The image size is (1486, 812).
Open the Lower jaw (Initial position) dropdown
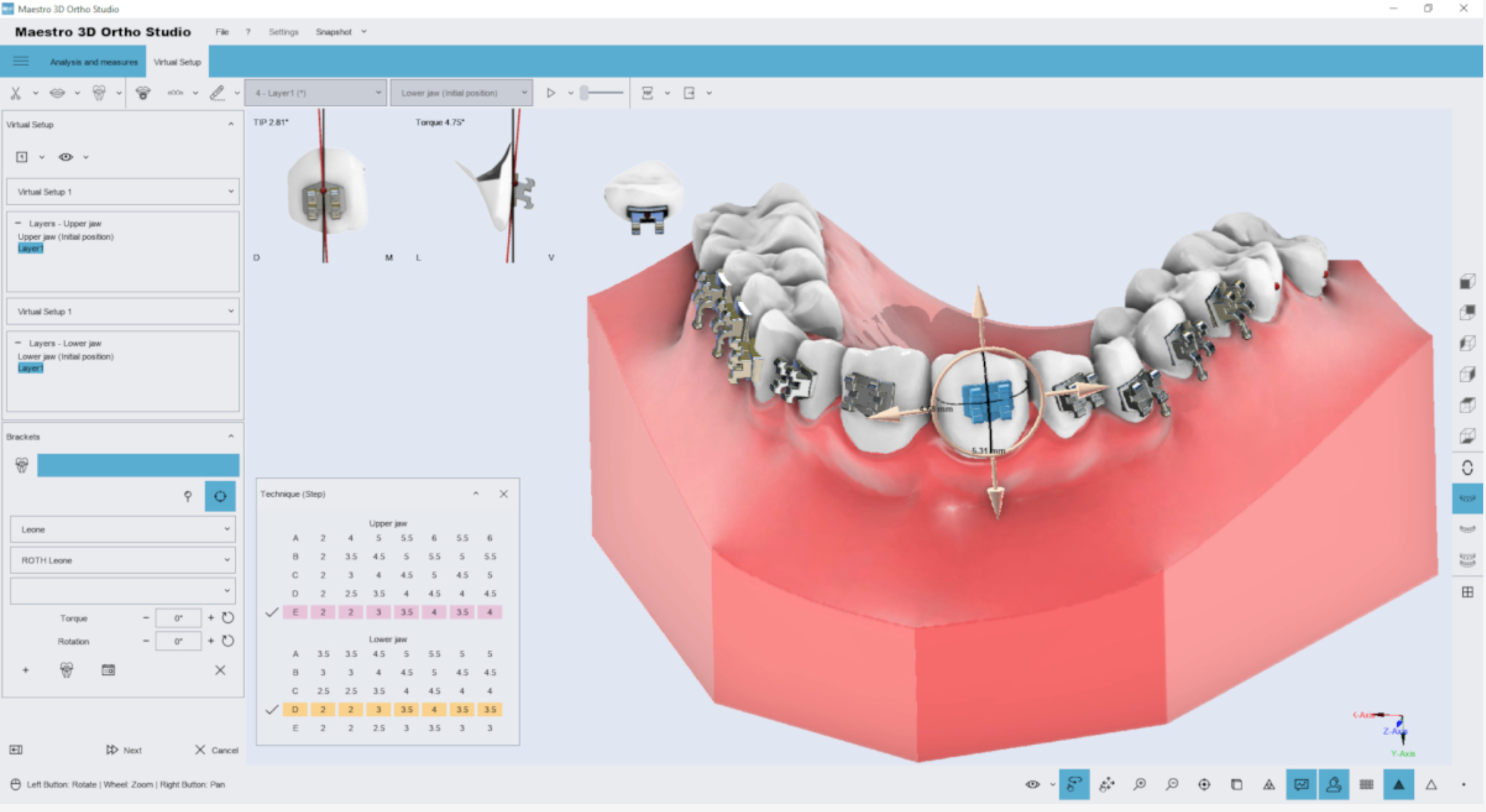pos(462,93)
